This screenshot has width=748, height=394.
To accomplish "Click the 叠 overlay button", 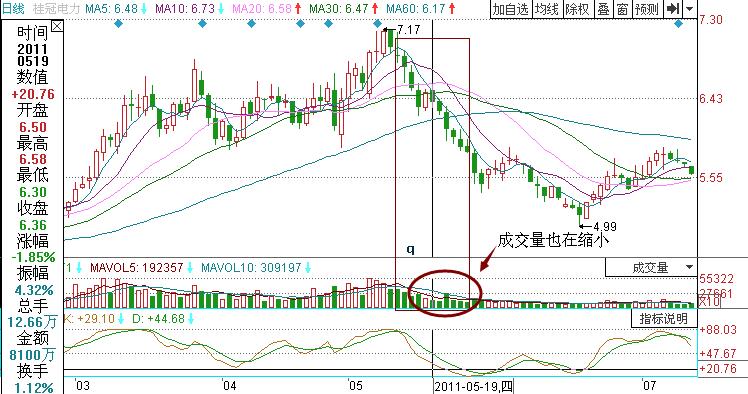I will click(603, 9).
